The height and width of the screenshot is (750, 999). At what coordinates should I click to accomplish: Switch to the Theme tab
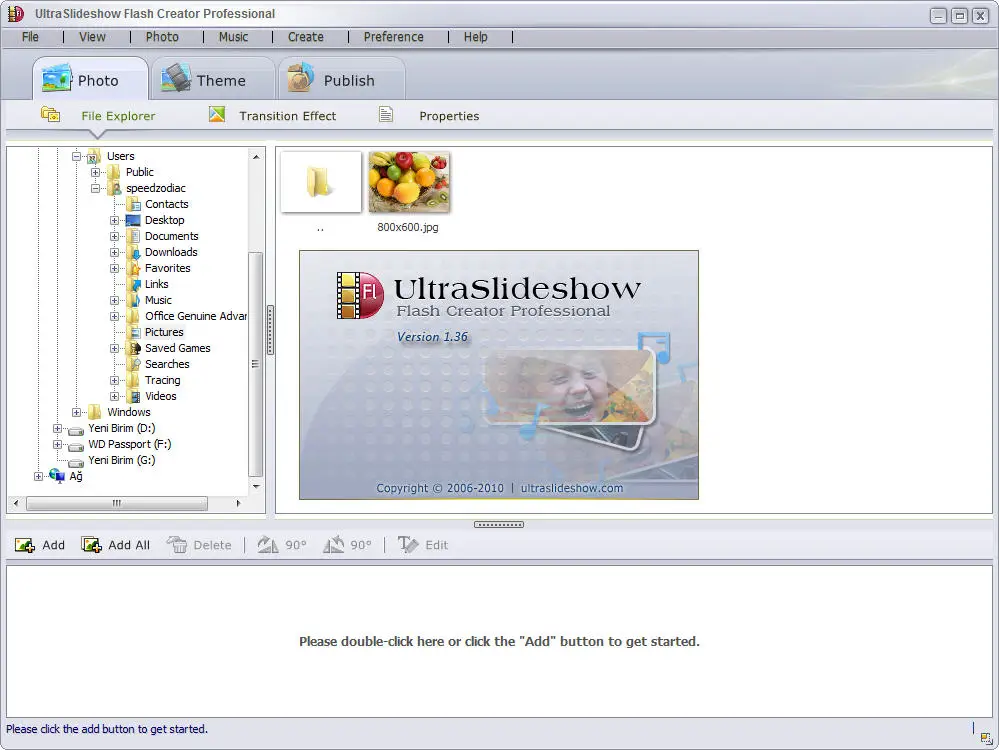click(213, 78)
